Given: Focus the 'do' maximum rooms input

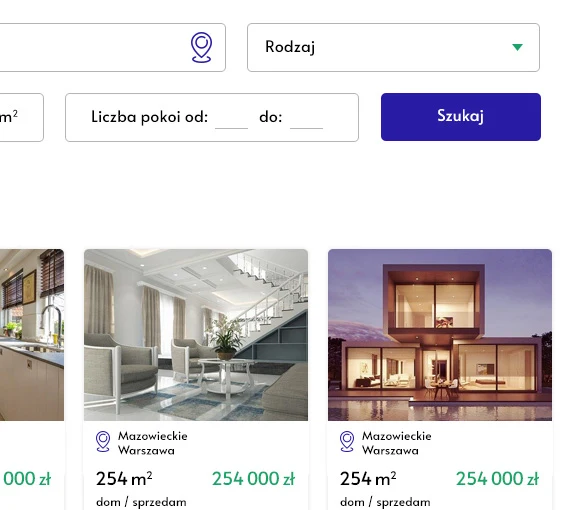Looking at the screenshot, I should pyautogui.click(x=306, y=119).
